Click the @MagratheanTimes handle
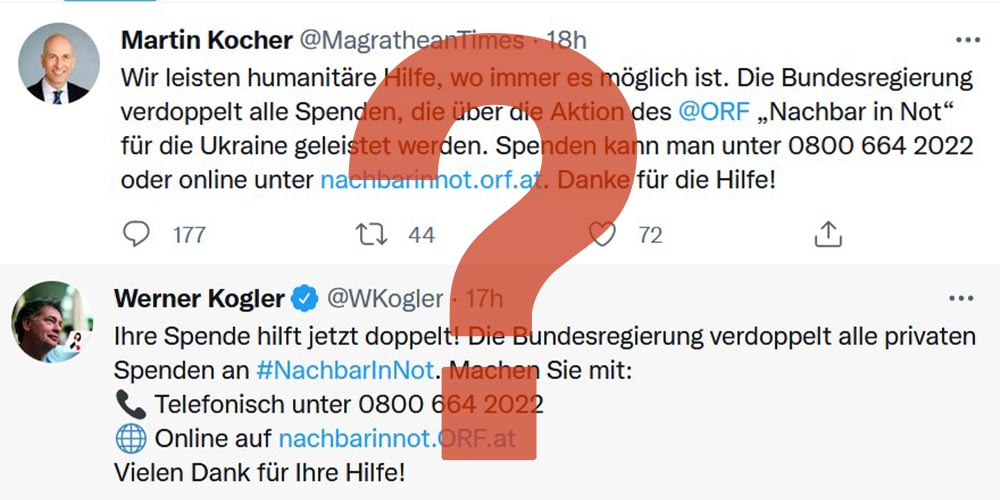This screenshot has height=500, width=1000. pyautogui.click(x=412, y=41)
